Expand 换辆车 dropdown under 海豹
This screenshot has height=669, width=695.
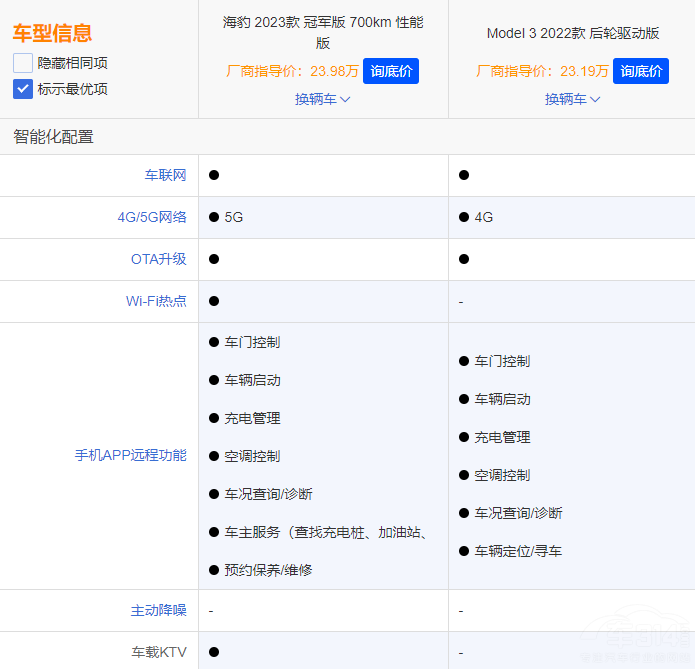(322, 99)
